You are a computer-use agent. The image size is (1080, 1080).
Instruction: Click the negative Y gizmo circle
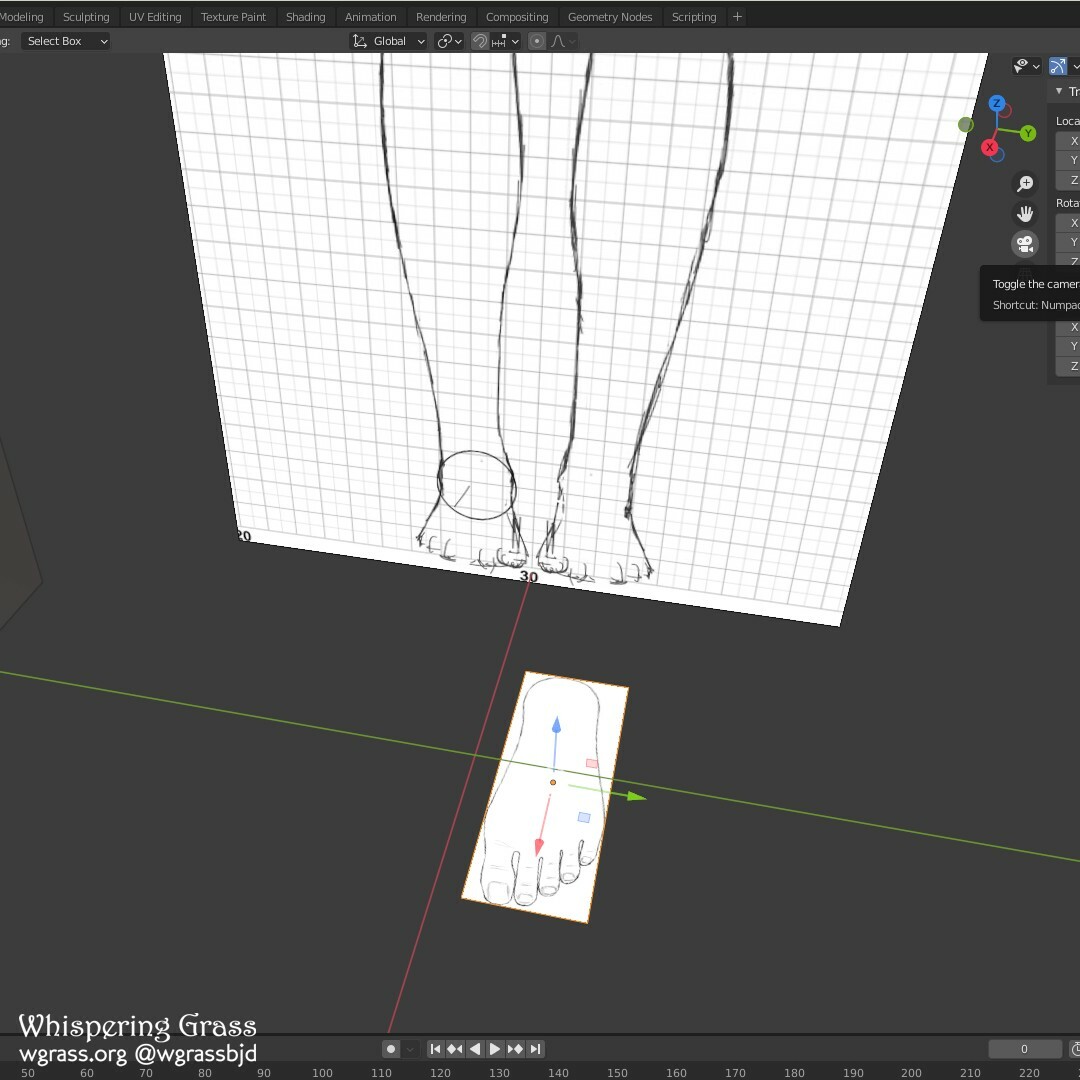[x=966, y=125]
